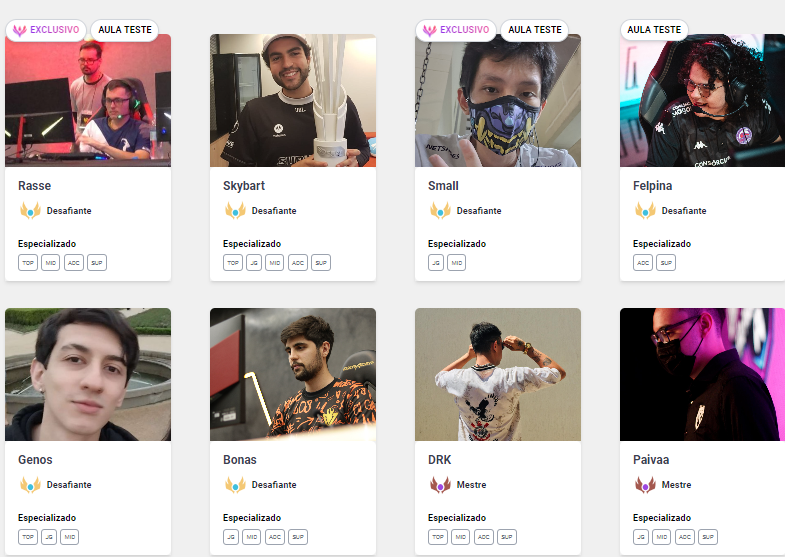Click the Paivaa coach name
Image resolution: width=785 pixels, height=557 pixels.
[651, 459]
